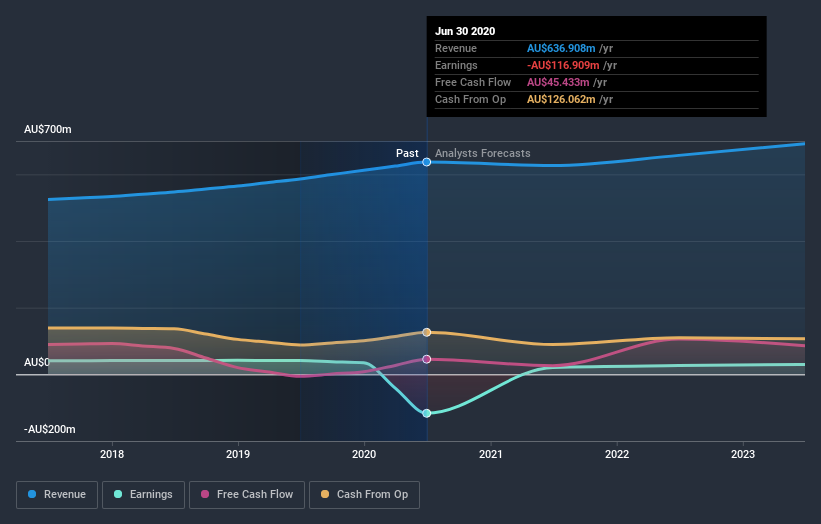The height and width of the screenshot is (524, 821).
Task: Click the 'Revenue' row label in tooltip
Action: (456, 48)
